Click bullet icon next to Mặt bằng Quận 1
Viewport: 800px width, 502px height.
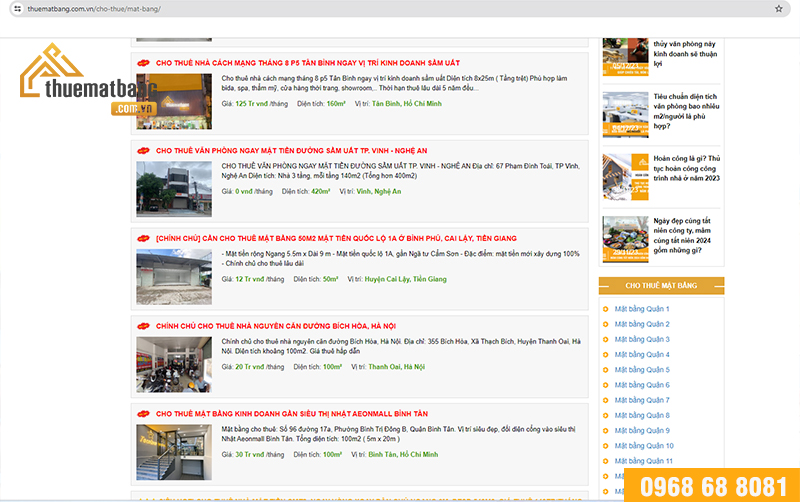point(606,309)
